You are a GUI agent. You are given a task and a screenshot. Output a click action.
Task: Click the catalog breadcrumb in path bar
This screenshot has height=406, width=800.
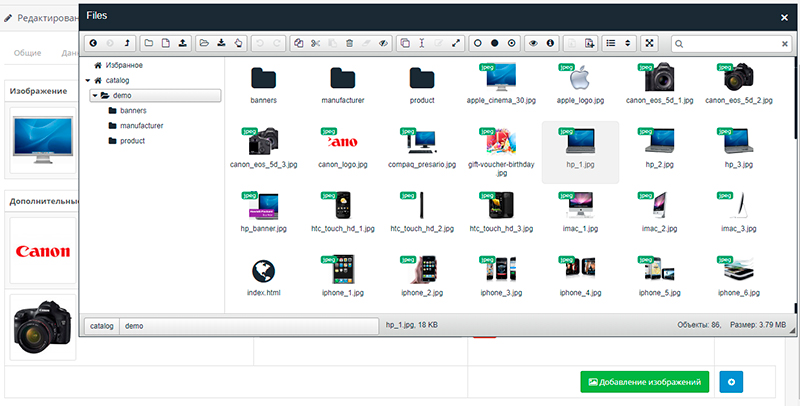pos(101,326)
